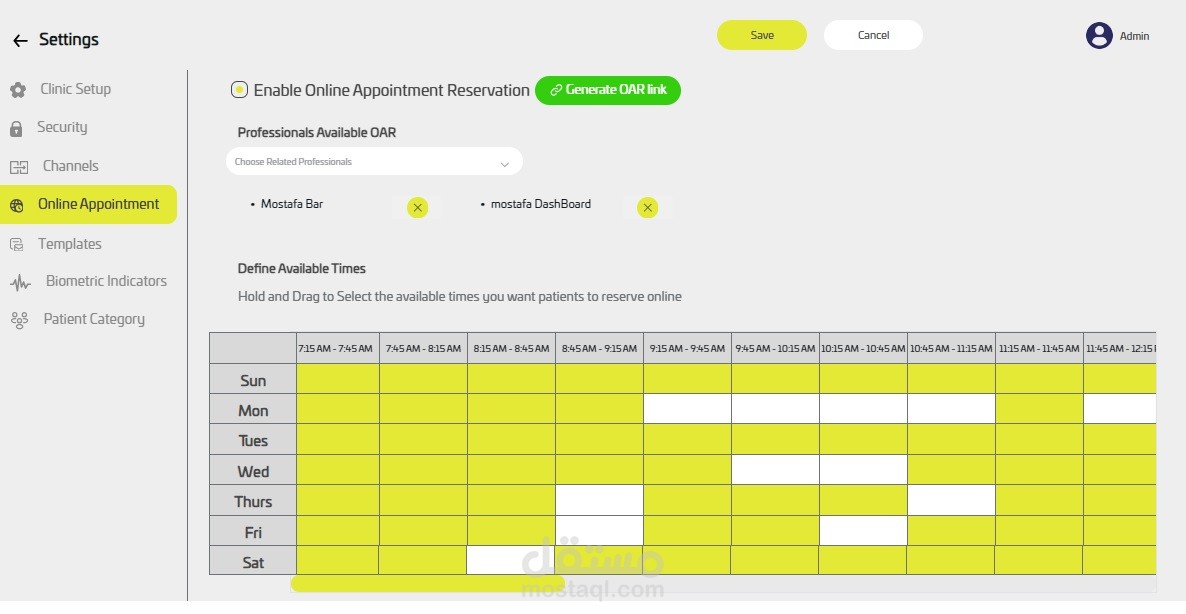Open Security via the lock icon

18,127
